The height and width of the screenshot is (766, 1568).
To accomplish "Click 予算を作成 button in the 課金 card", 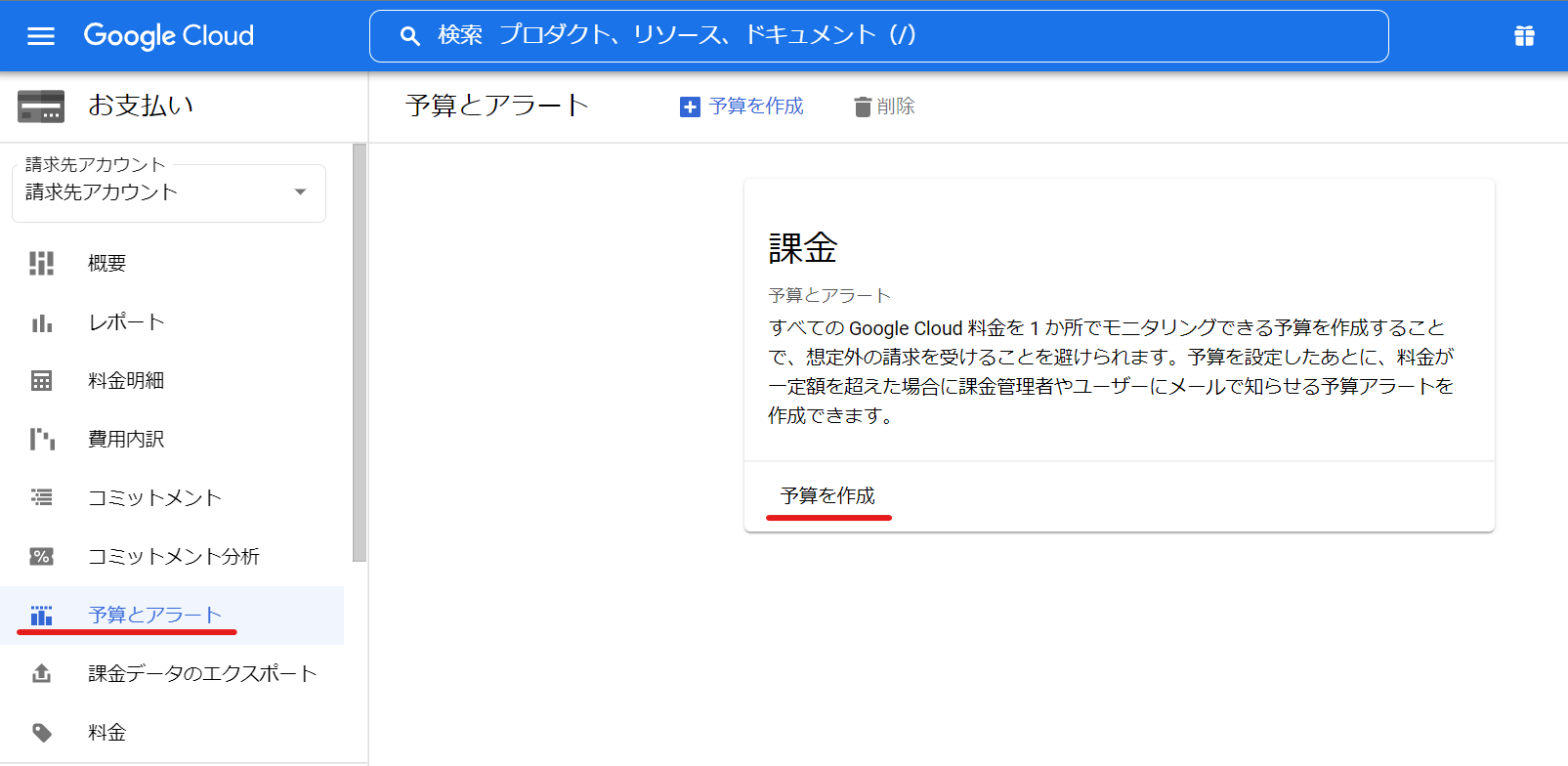I will [x=827, y=496].
